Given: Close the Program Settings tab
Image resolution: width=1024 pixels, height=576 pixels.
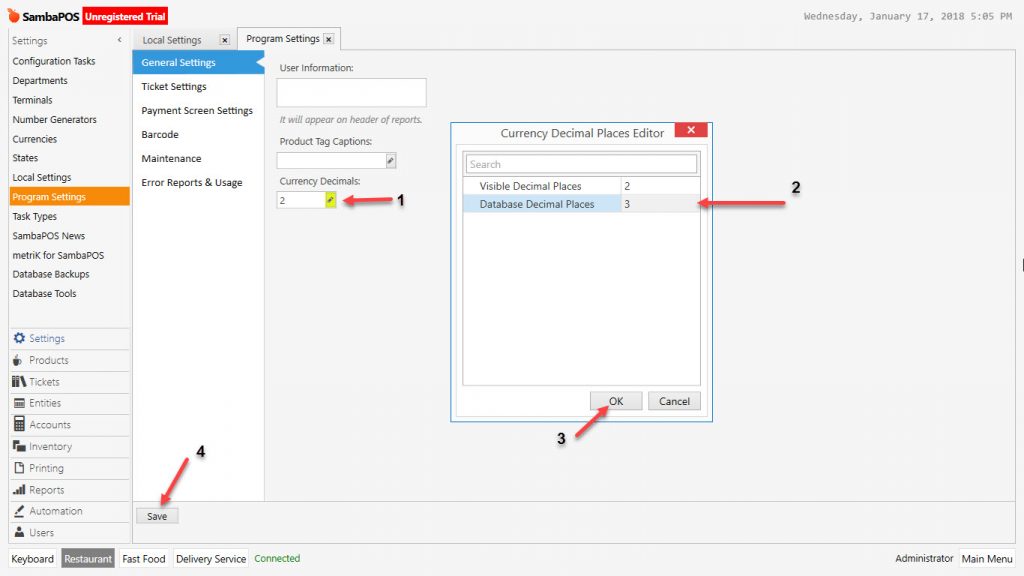Looking at the screenshot, I should [x=328, y=39].
